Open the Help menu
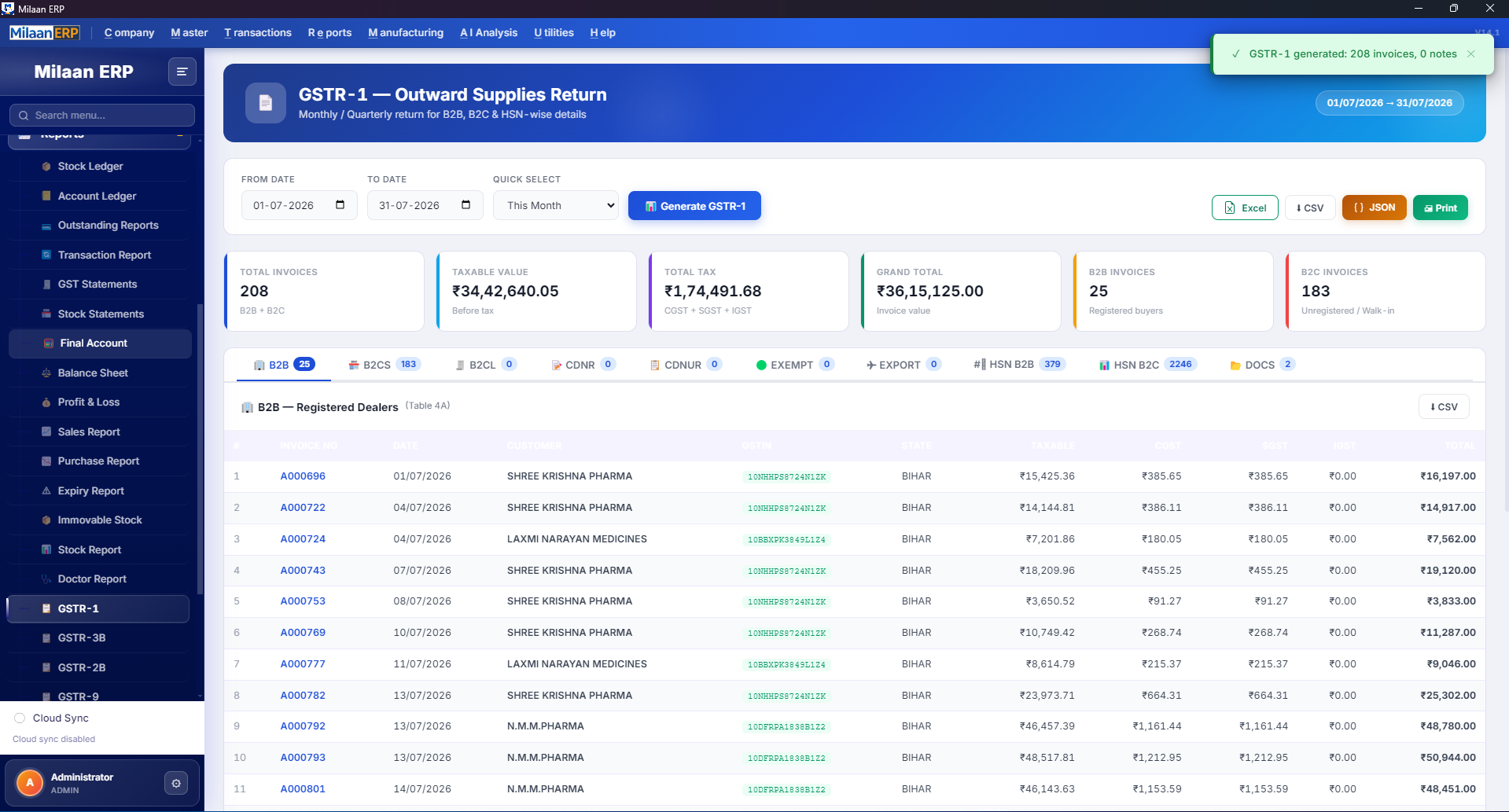Viewport: 1509px width, 812px height. pos(603,33)
